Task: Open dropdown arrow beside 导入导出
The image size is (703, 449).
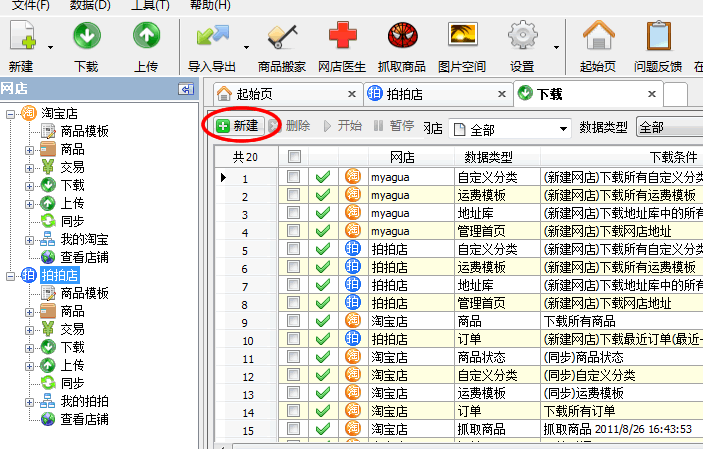Action: (x=246, y=47)
